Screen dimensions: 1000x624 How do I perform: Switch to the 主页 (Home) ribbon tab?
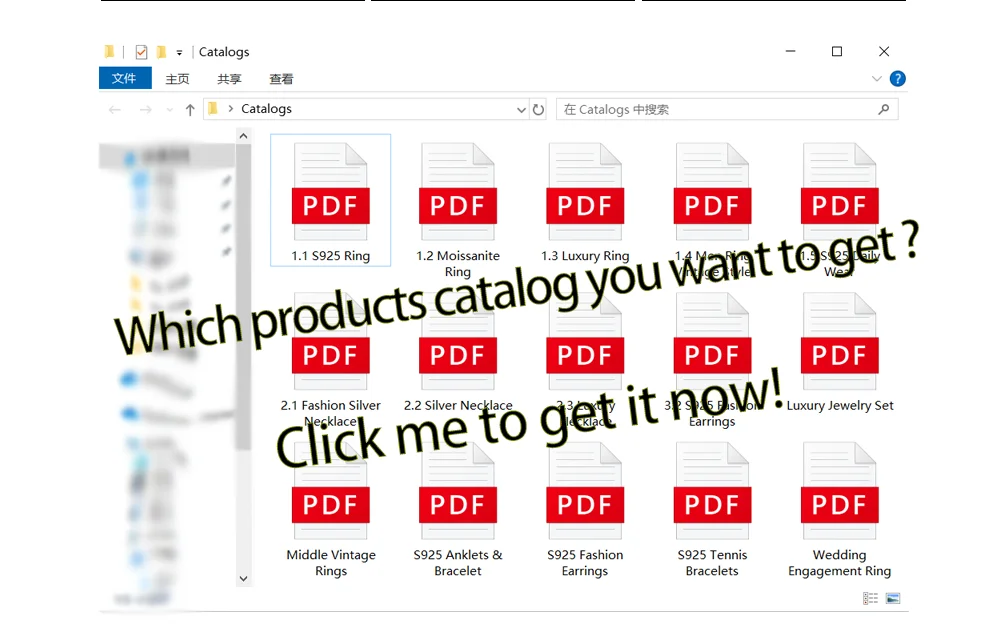pyautogui.click(x=177, y=78)
